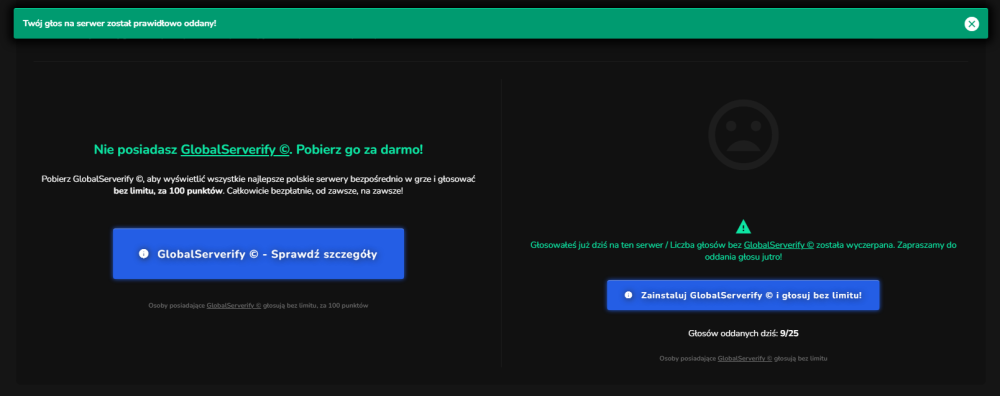Click the GlobalServerify Sprawdź szczegóły button
This screenshot has height=396, width=1000.
coord(258,254)
